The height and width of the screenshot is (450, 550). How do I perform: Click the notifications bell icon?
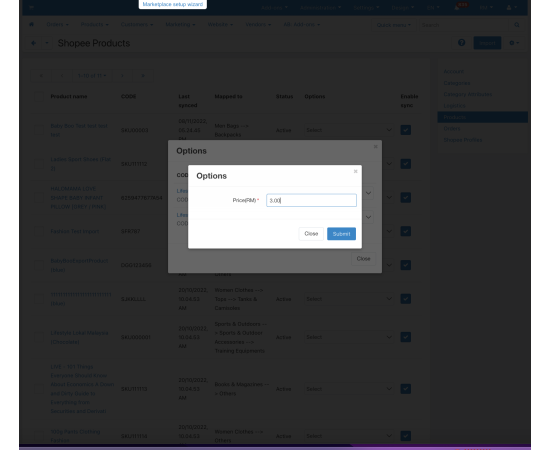[457, 8]
